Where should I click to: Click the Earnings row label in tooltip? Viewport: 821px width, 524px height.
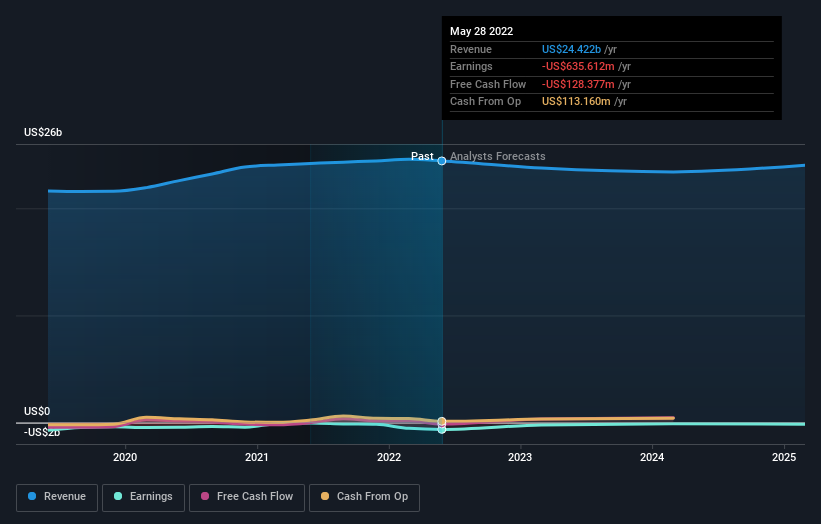pos(471,66)
